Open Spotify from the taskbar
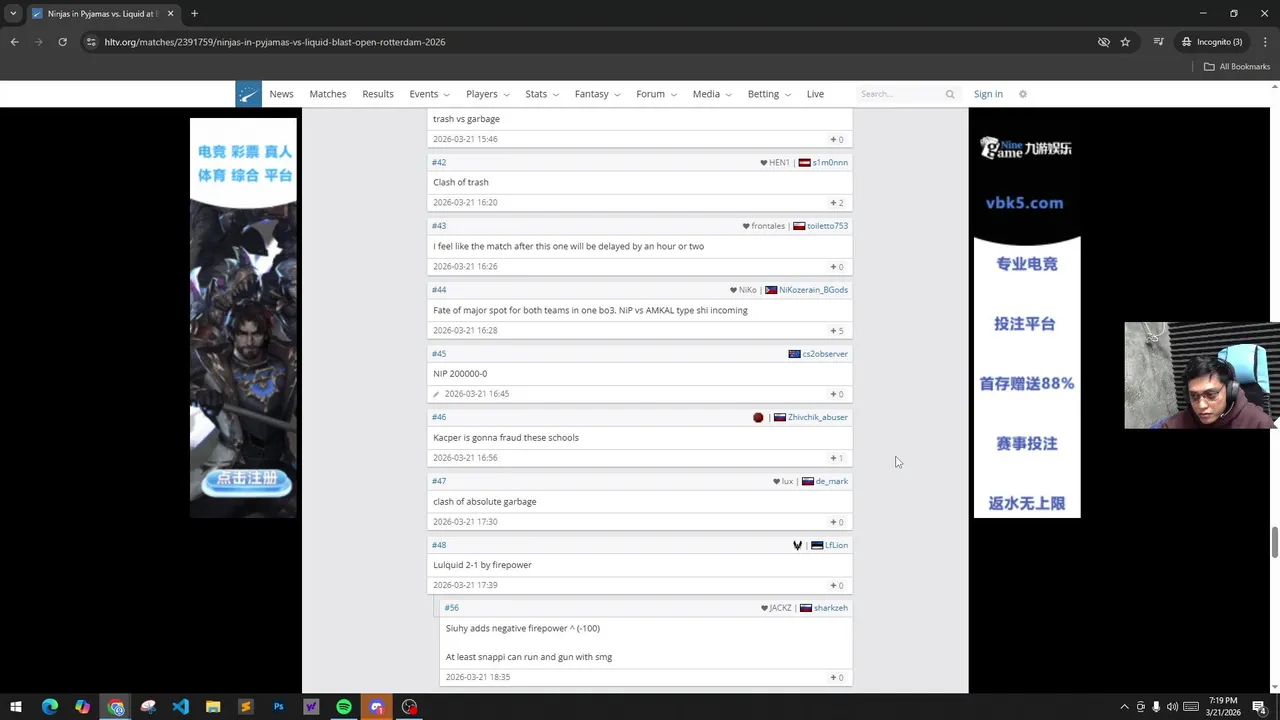Image resolution: width=1280 pixels, height=720 pixels. pos(344,707)
